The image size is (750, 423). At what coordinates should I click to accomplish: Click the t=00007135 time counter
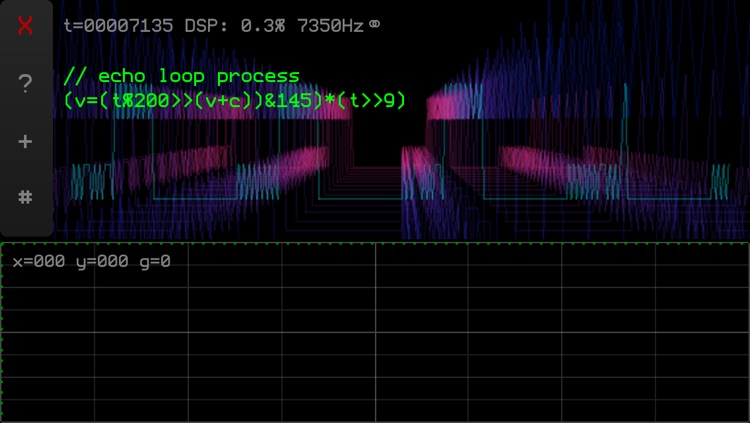click(x=118, y=25)
